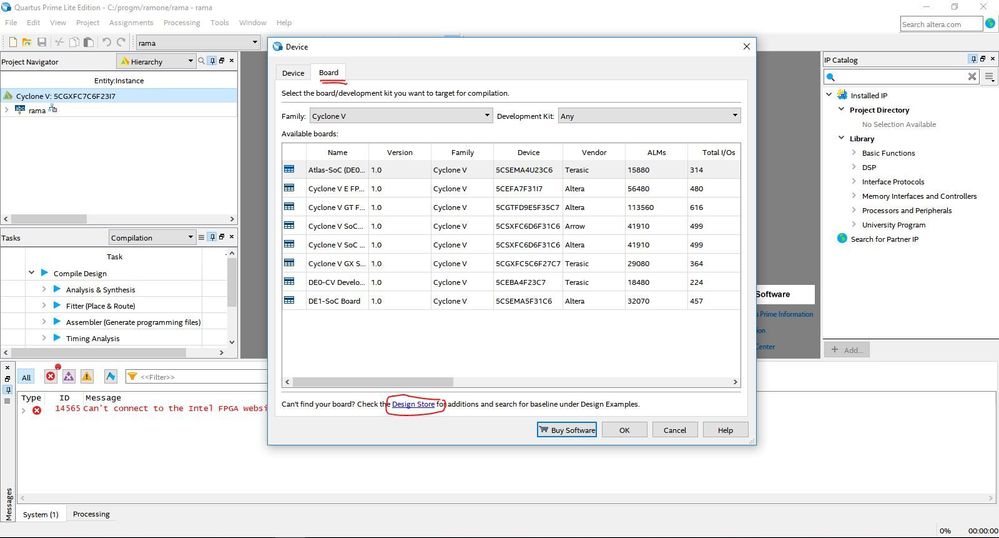Expand the DSP library category

tap(854, 166)
